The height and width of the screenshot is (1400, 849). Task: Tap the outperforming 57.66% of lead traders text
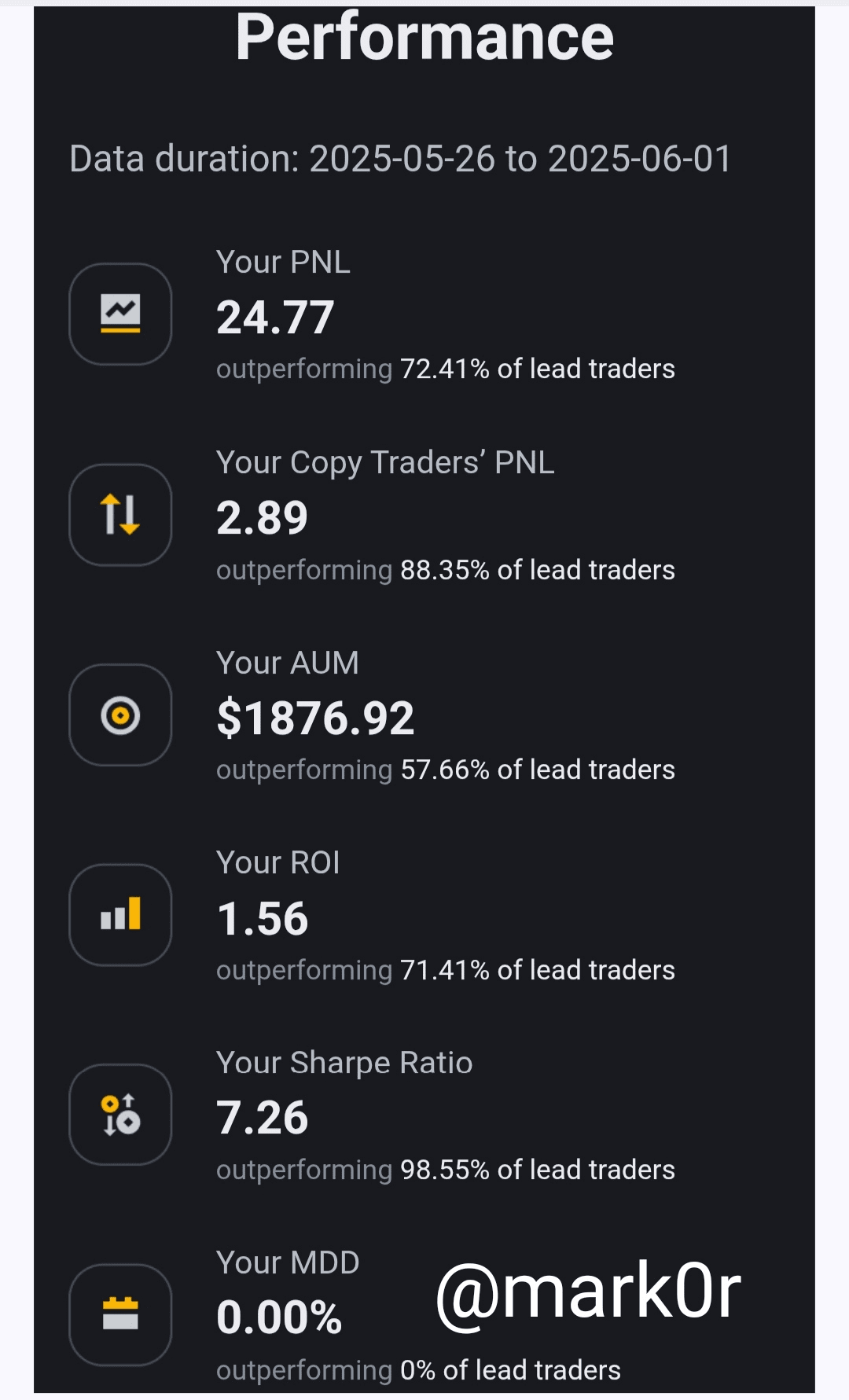point(445,770)
